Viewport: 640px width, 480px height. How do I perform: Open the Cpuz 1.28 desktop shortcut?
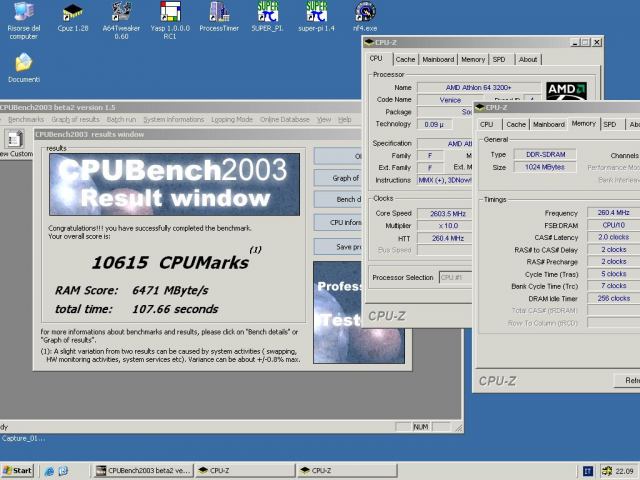(x=73, y=17)
